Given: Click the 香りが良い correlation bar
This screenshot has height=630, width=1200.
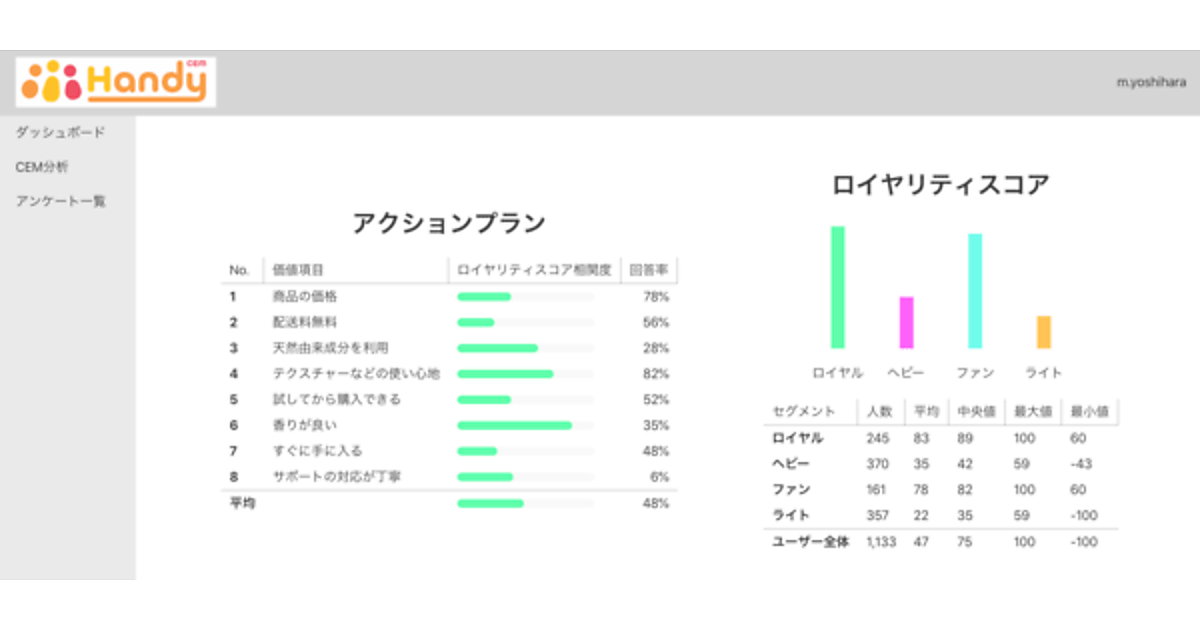Looking at the screenshot, I should [515, 425].
